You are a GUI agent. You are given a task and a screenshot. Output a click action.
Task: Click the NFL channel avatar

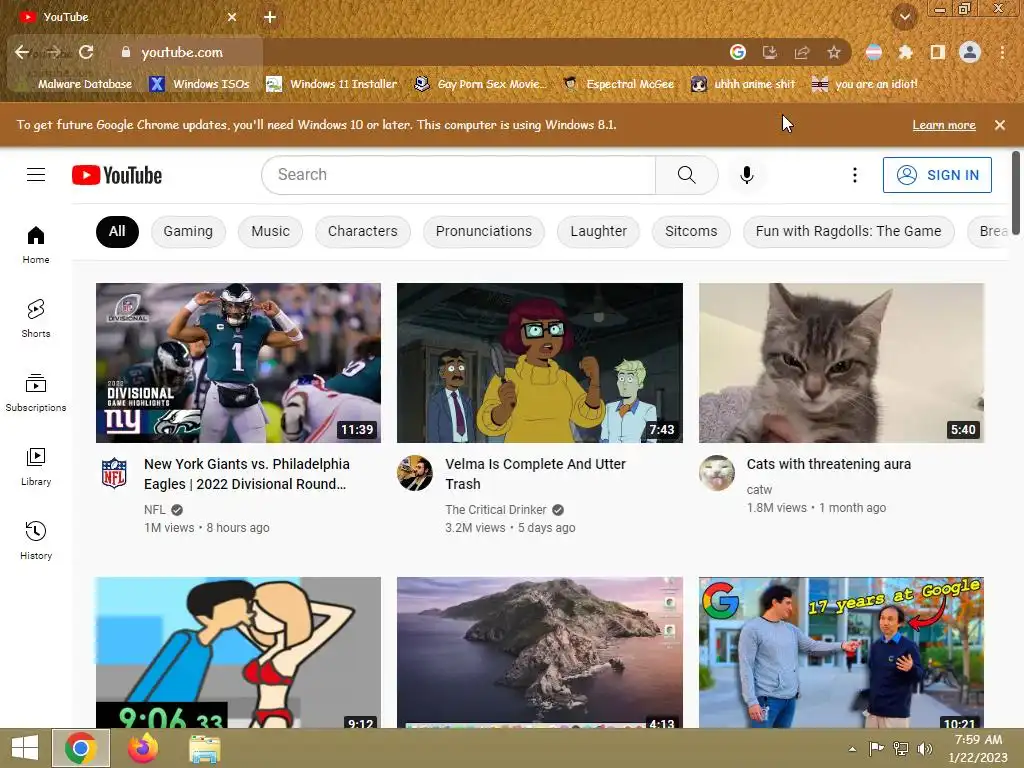click(x=114, y=473)
